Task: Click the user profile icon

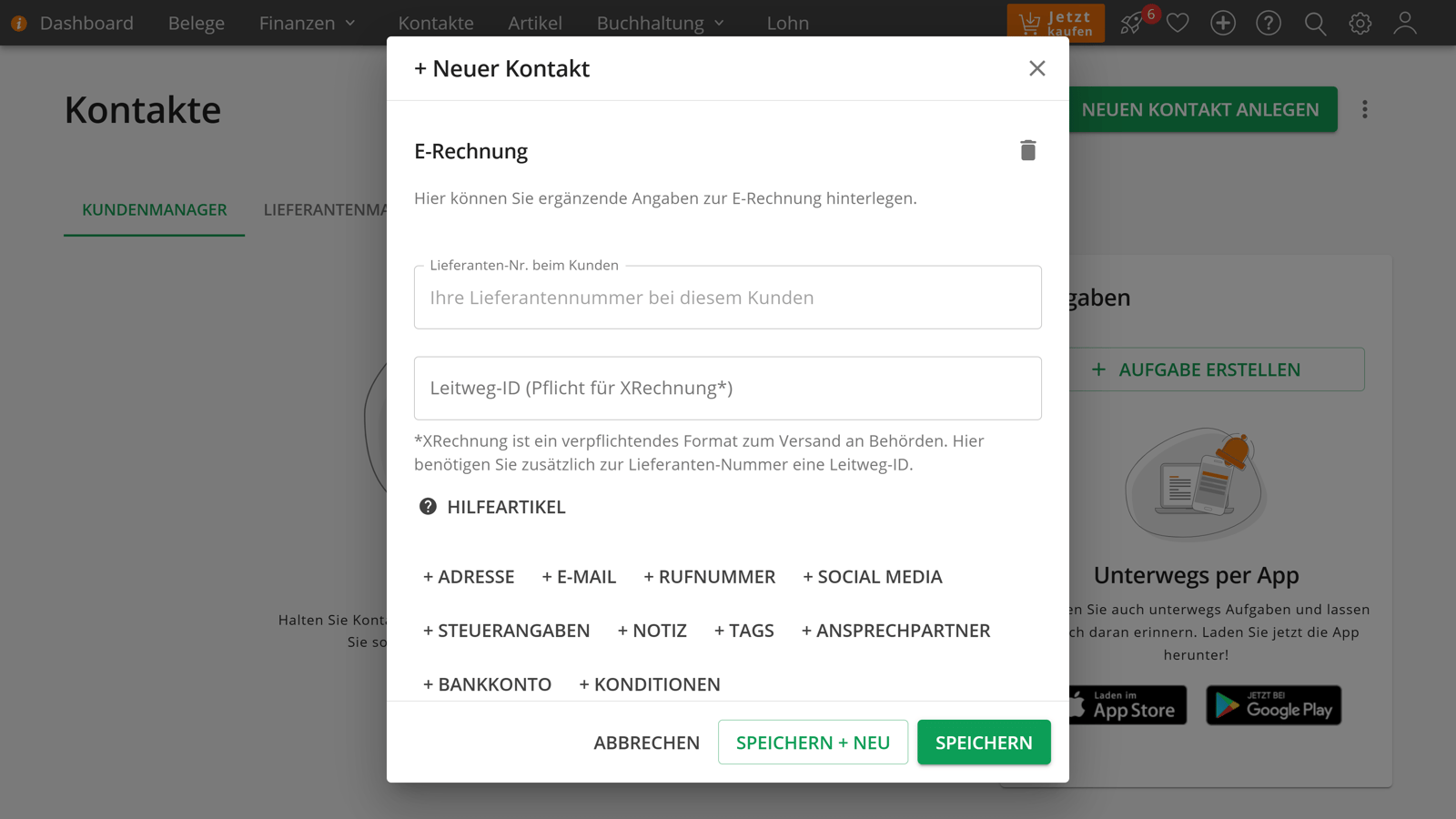Action: click(x=1405, y=23)
